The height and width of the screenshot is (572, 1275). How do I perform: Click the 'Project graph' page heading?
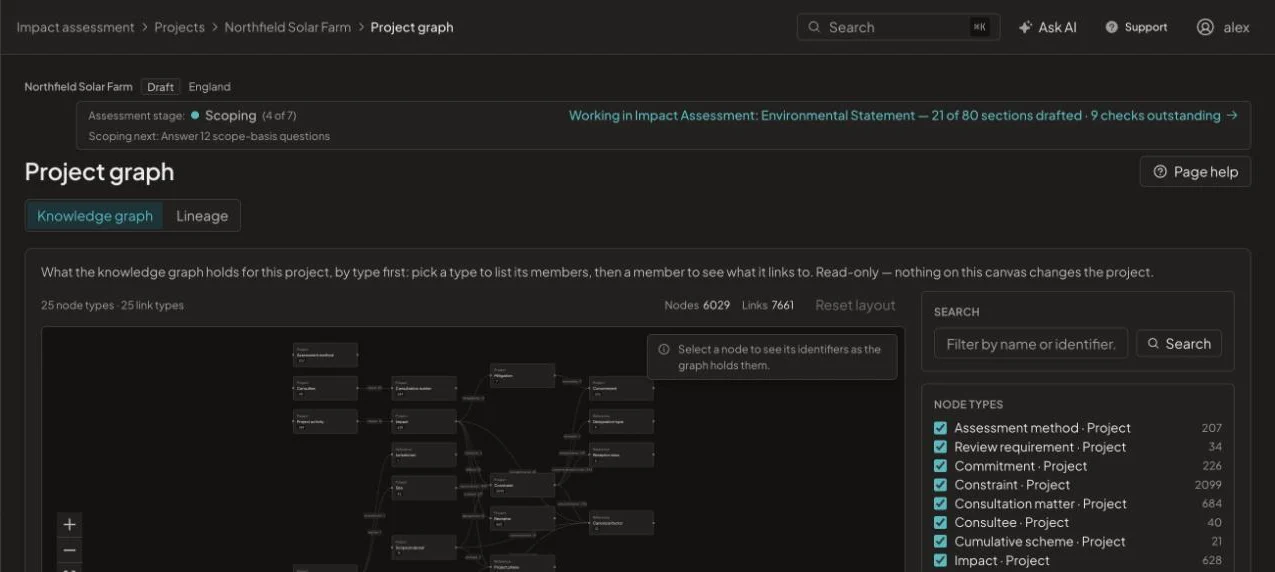[x=99, y=172]
